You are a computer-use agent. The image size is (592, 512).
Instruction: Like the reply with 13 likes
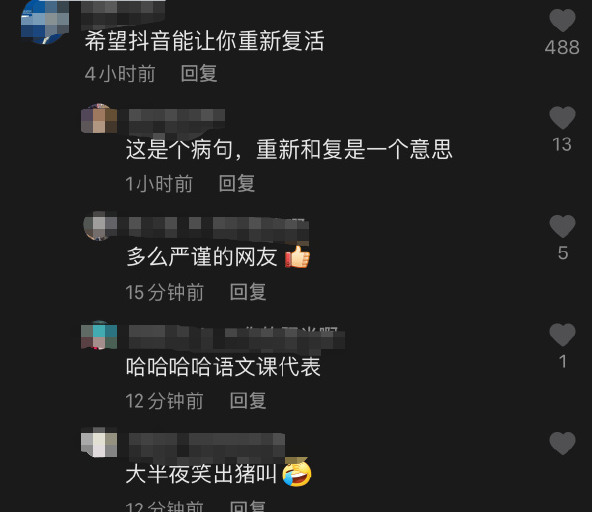point(562,118)
